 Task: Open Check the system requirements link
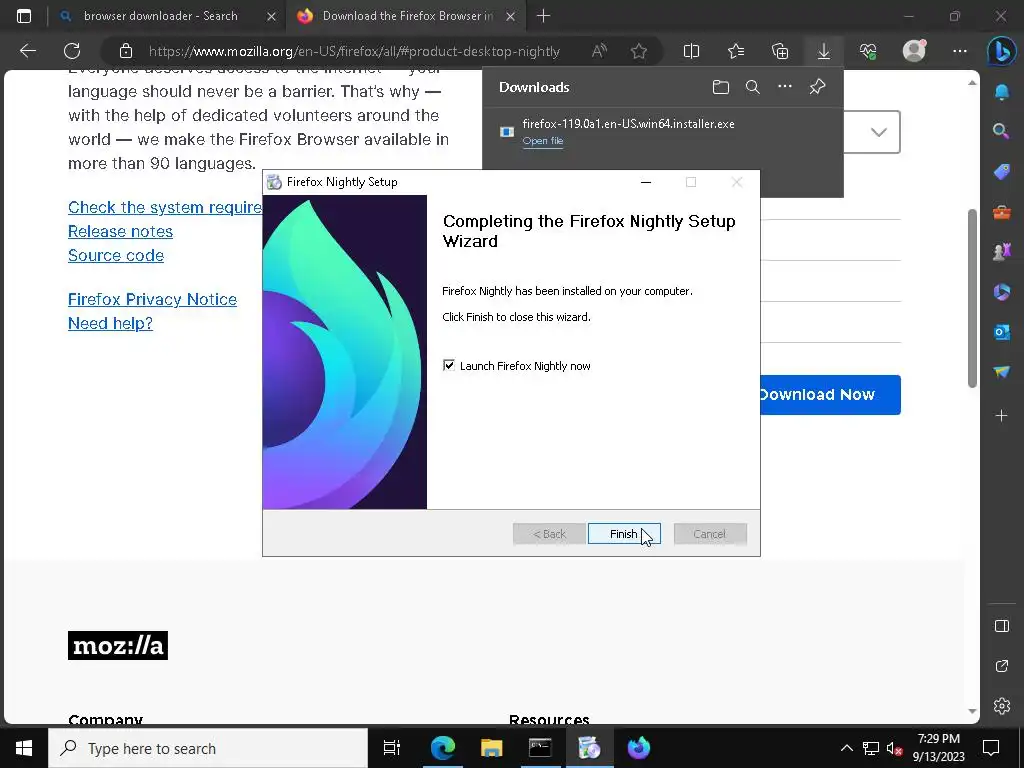point(165,207)
